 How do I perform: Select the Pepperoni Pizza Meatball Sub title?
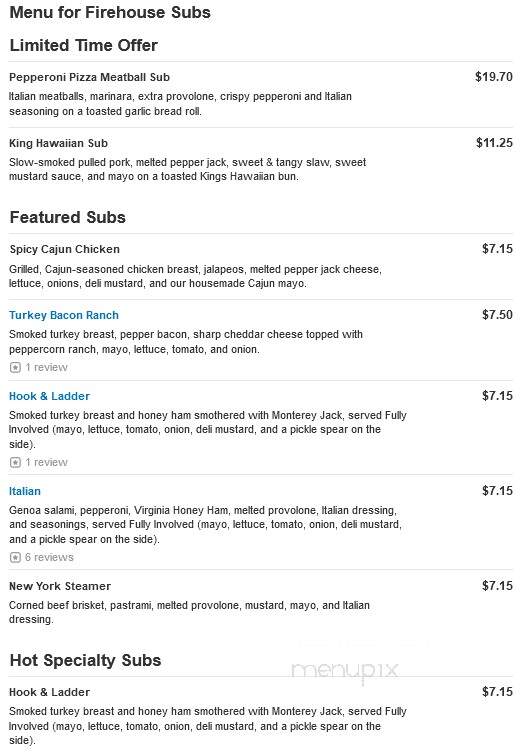tap(89, 77)
